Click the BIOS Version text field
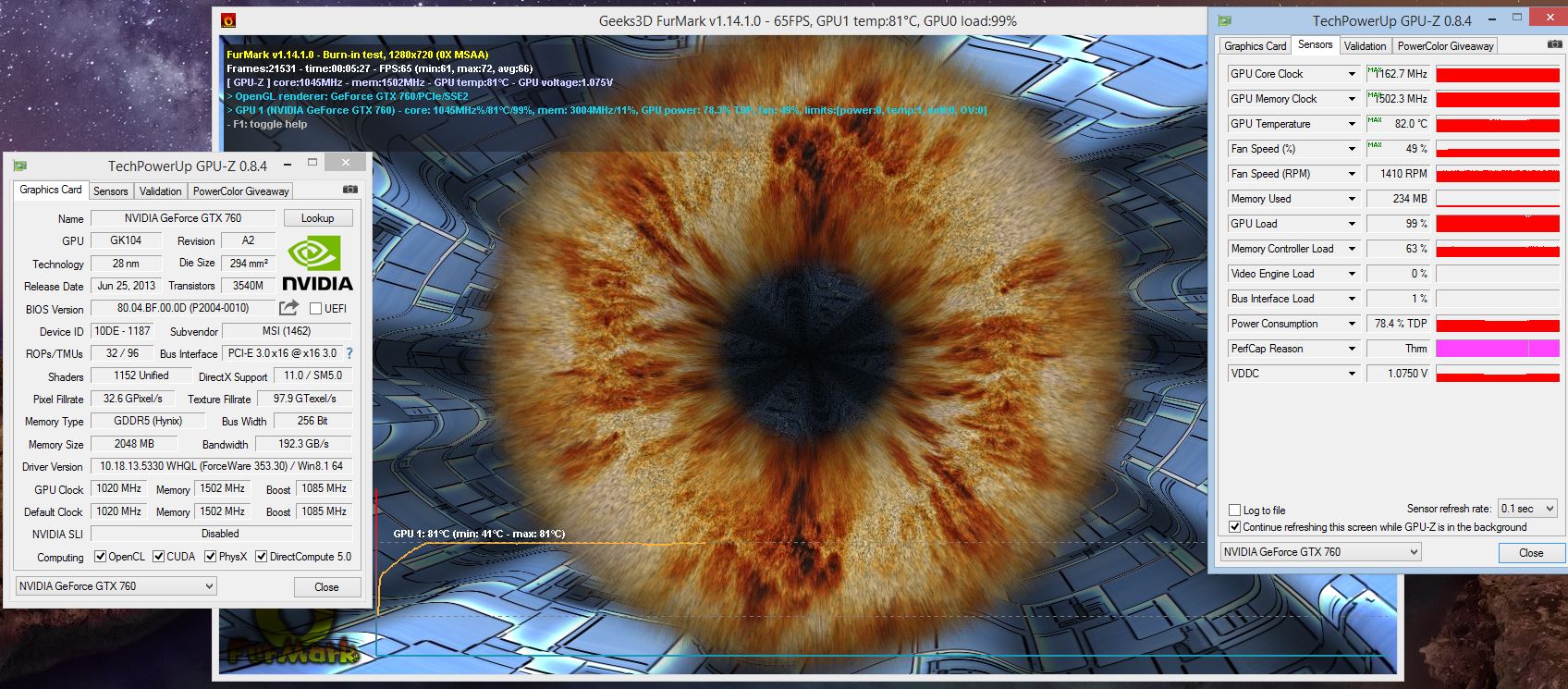Screen dimensions: 1568x689 [x=182, y=308]
